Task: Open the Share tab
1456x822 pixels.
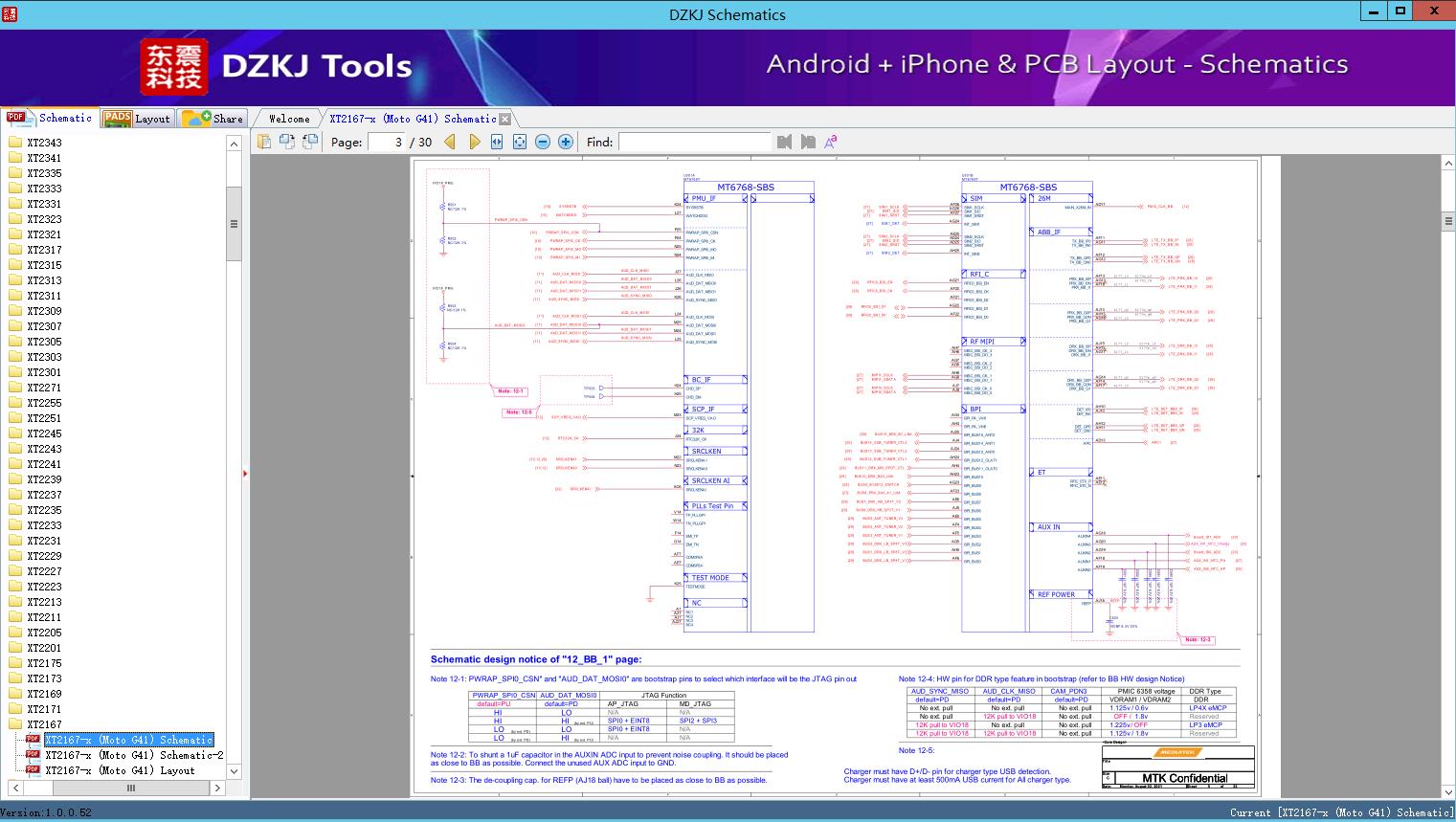Action: coord(213,119)
